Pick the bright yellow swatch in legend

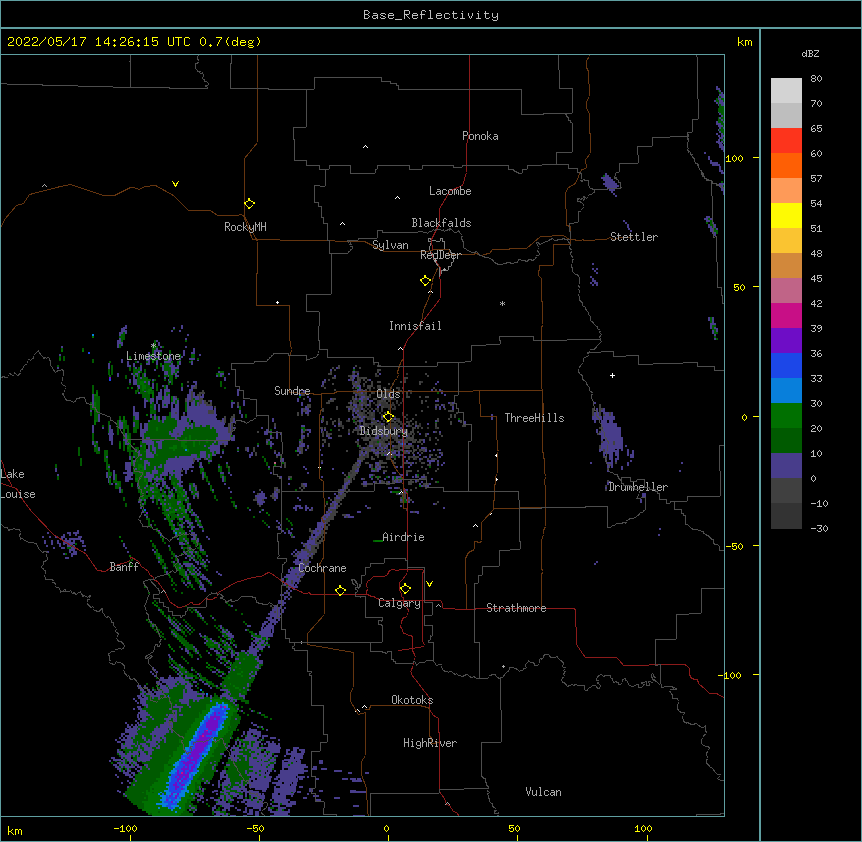[786, 215]
